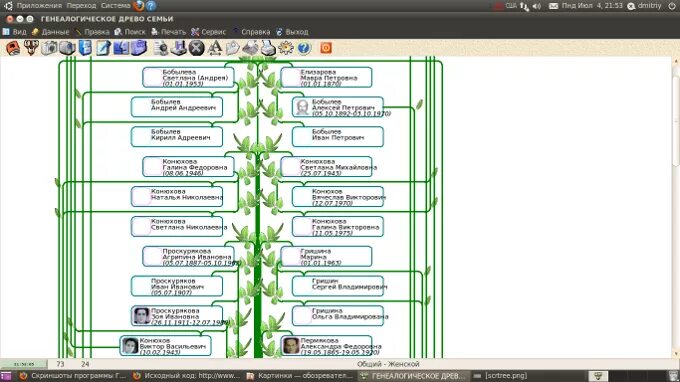The height and width of the screenshot is (382, 680).
Task: Click the printer toolbar icon
Action: pos(268,48)
